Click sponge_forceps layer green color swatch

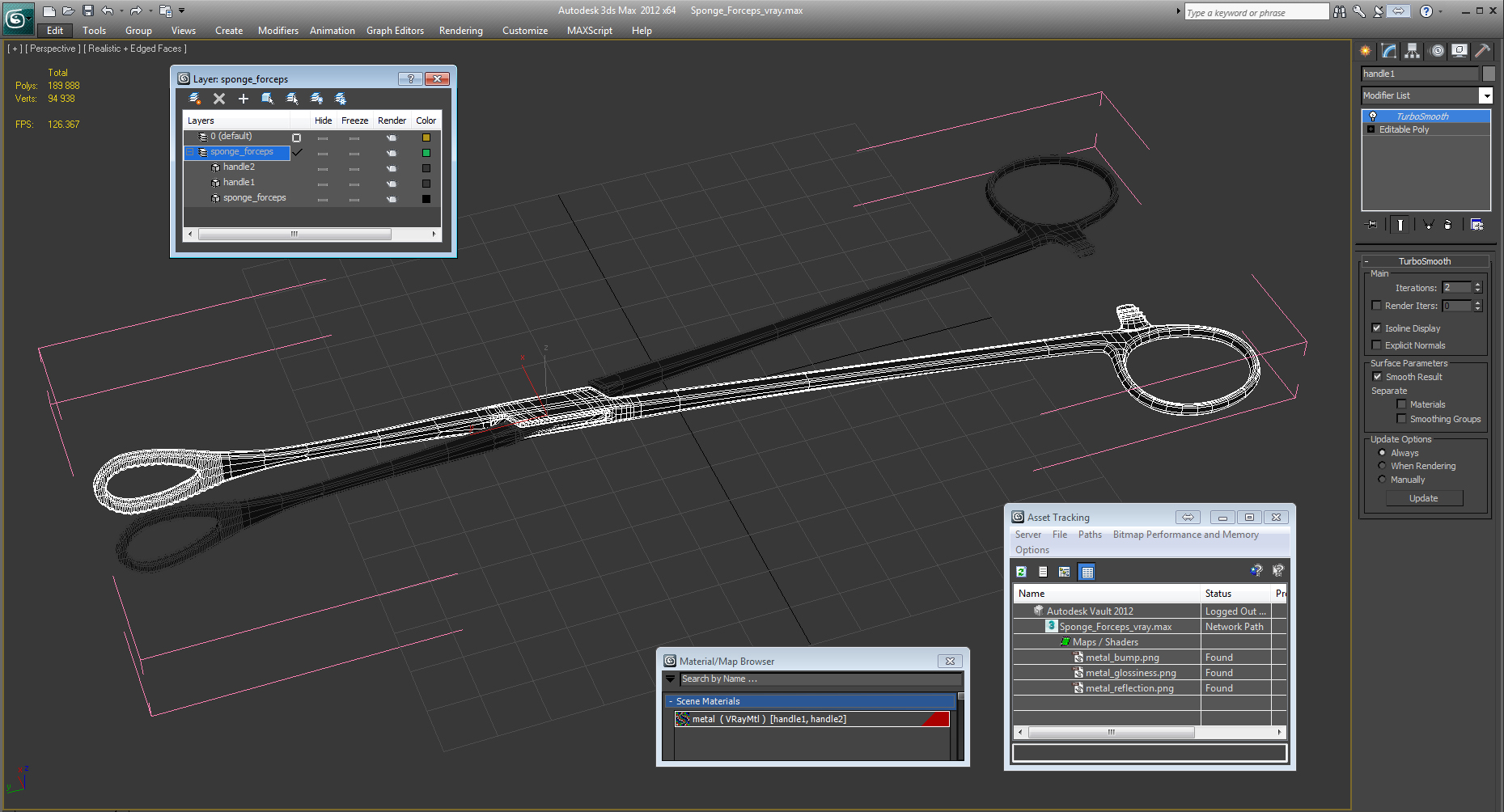(x=426, y=153)
